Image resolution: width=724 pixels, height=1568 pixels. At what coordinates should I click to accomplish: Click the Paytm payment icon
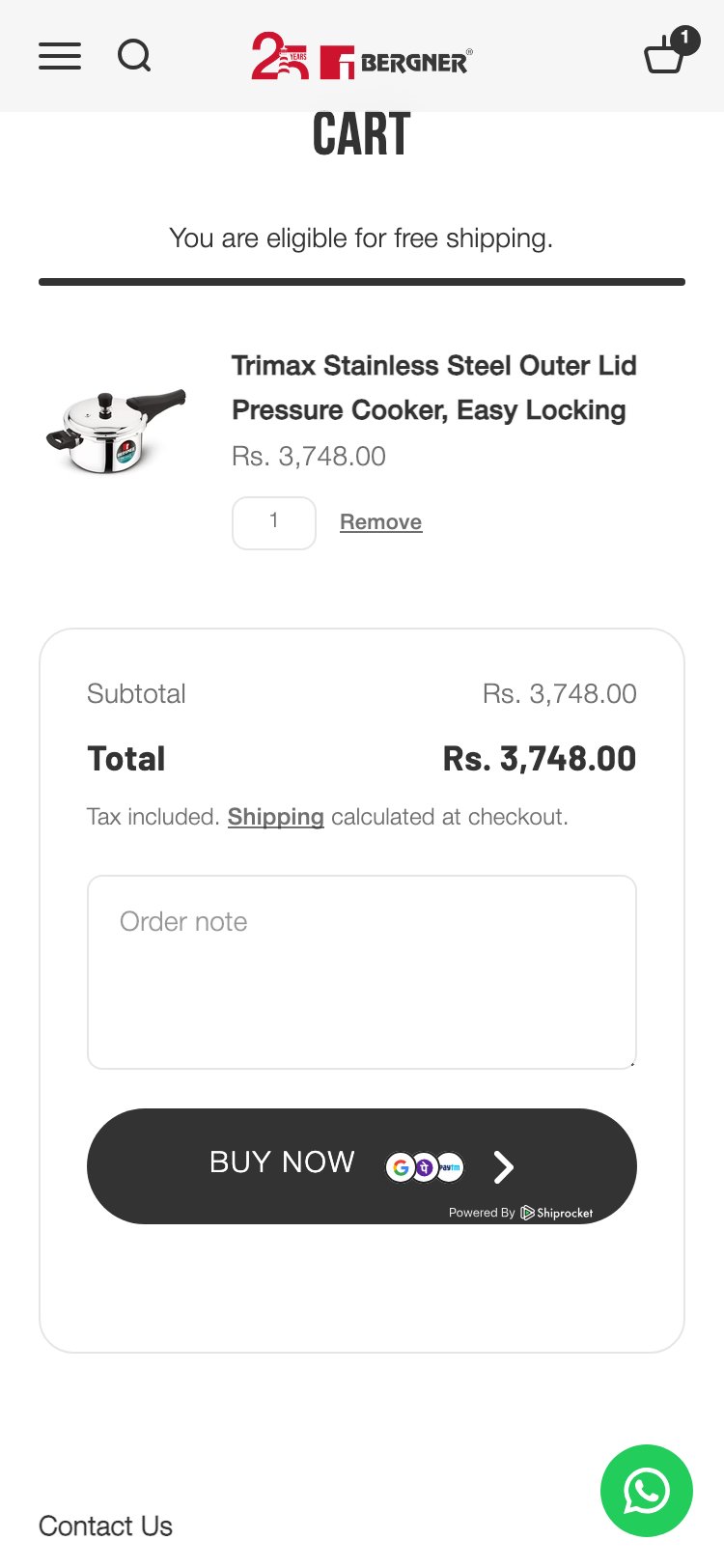450,1167
